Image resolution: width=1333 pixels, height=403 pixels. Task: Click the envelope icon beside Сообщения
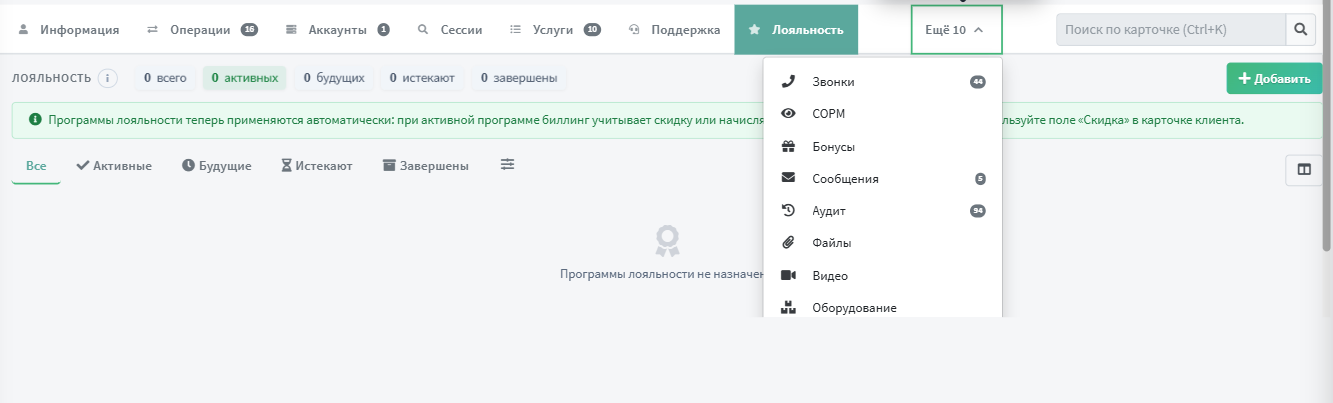tap(788, 178)
